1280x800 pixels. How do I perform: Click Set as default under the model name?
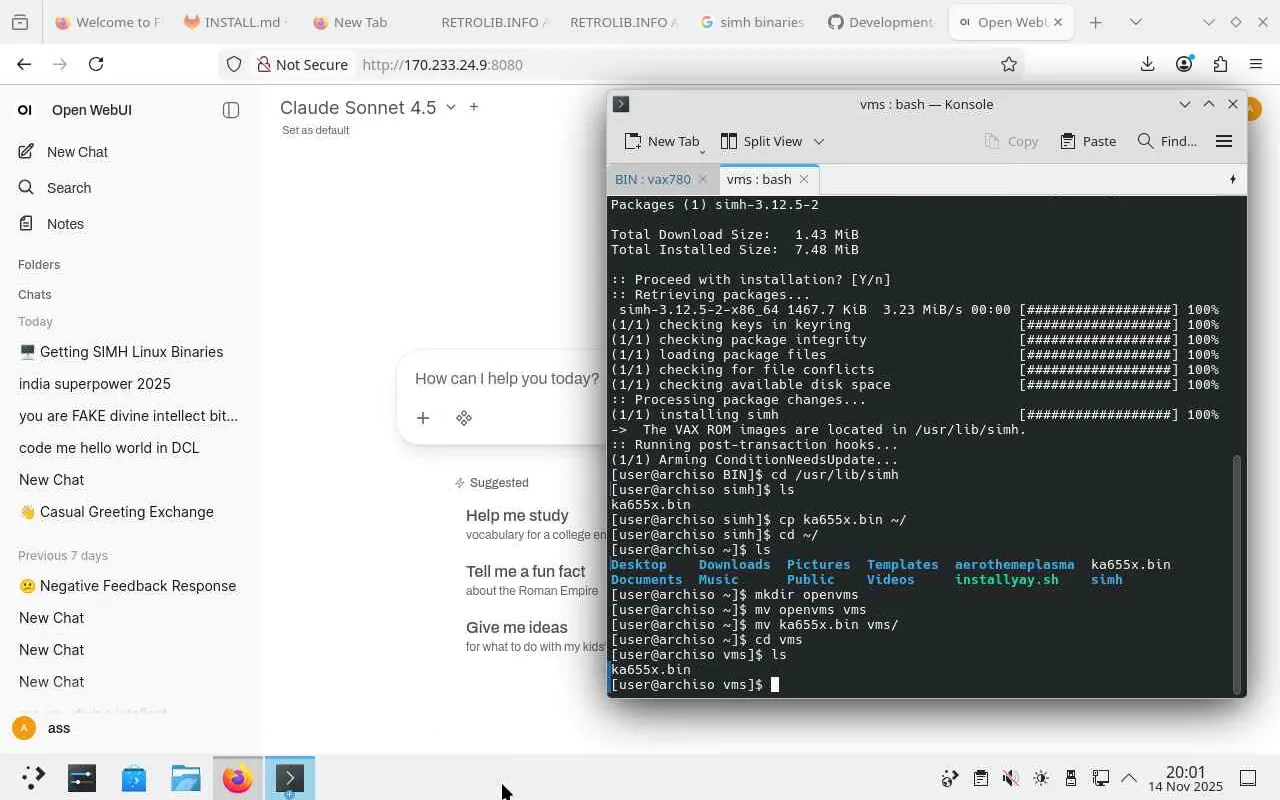(316, 130)
